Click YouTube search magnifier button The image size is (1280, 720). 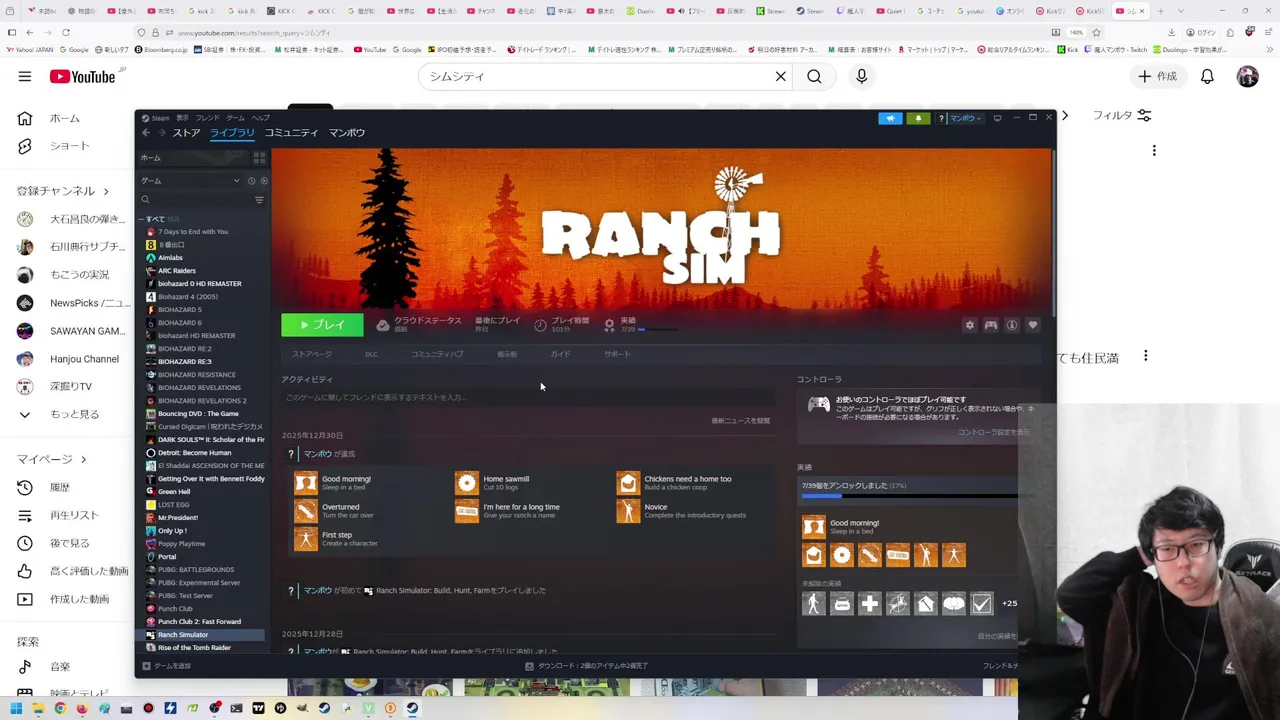pos(814,76)
